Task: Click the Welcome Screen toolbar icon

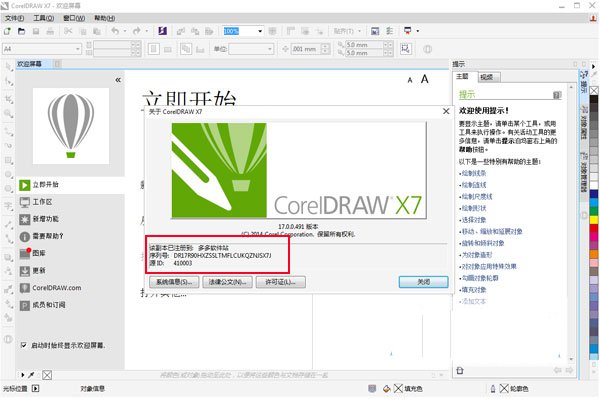Action: tap(375, 31)
